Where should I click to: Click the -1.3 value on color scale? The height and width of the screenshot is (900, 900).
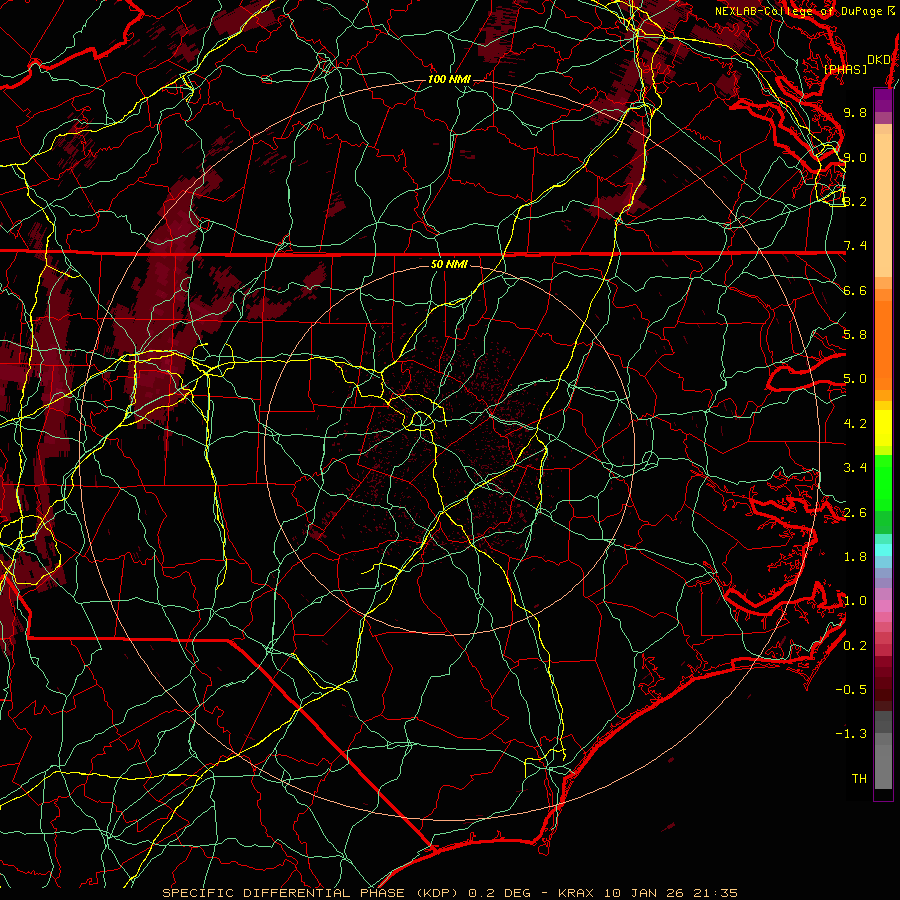(851, 734)
